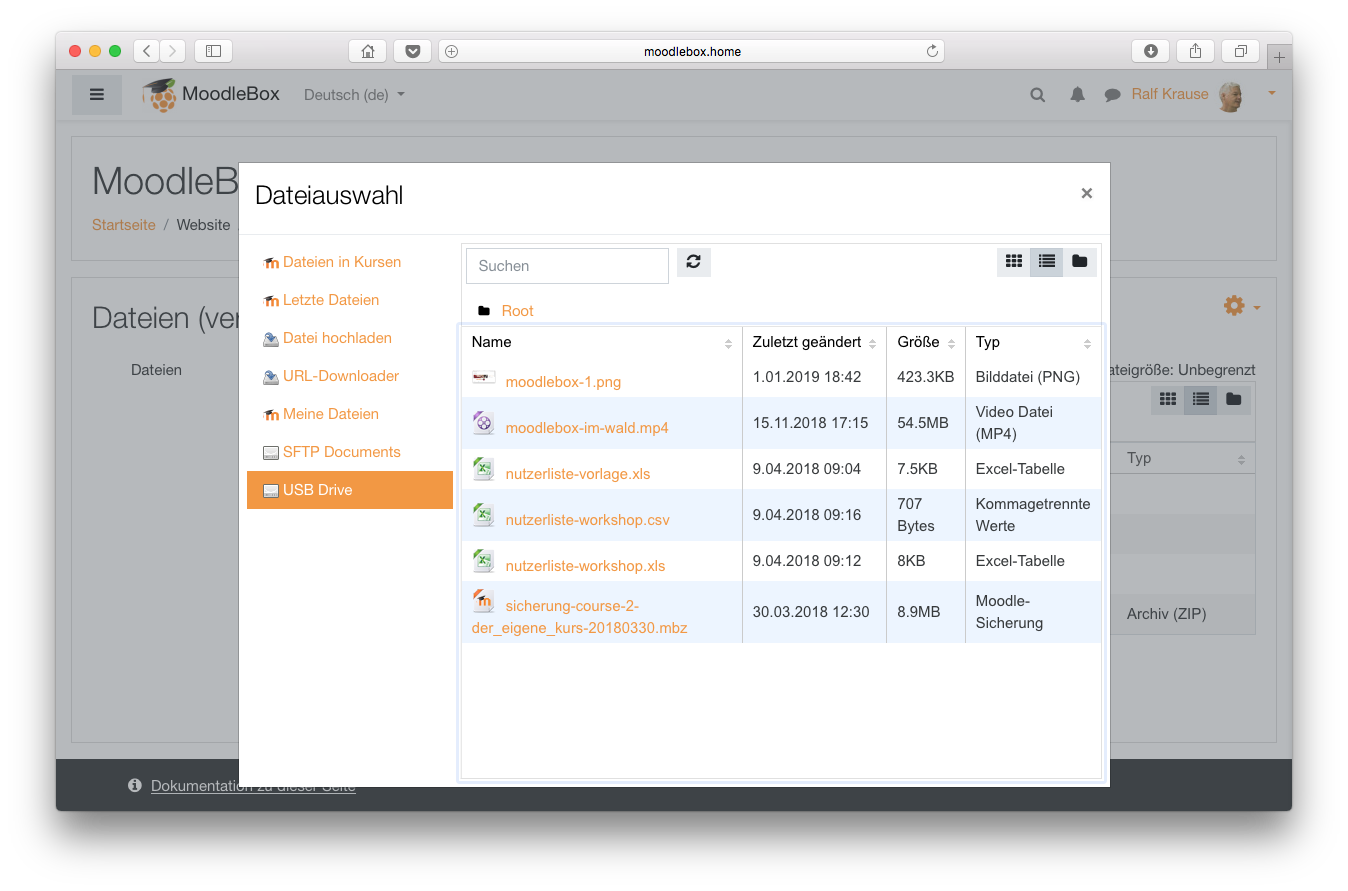Screen dimensions: 1348x891
Task: Select USB Drive repository
Action: (350, 490)
